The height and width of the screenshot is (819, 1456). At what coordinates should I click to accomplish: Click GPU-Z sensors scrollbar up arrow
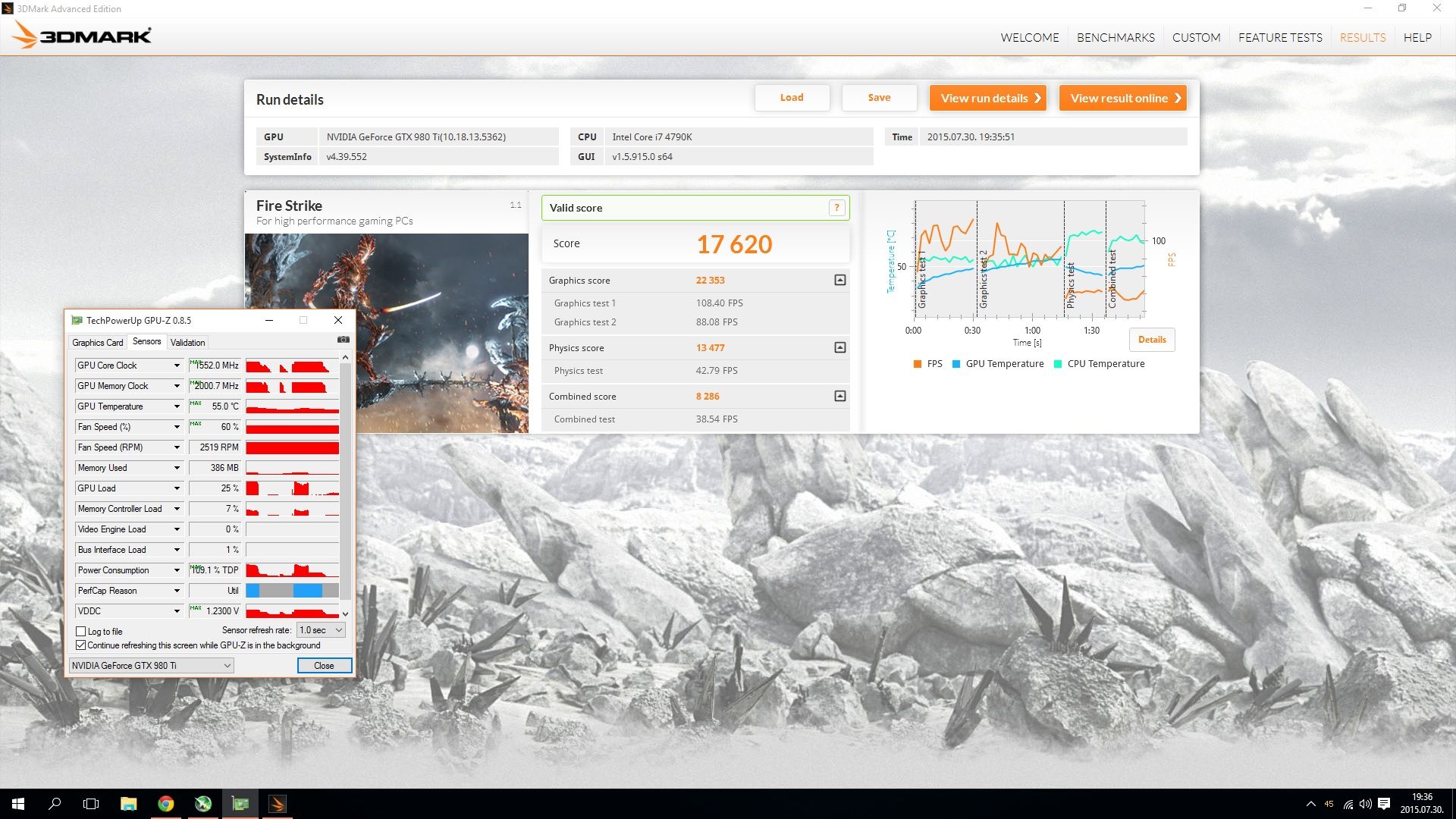[346, 357]
